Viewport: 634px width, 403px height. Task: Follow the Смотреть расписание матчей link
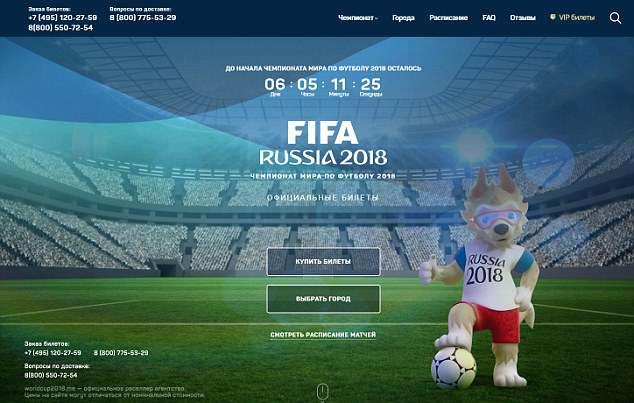click(323, 335)
